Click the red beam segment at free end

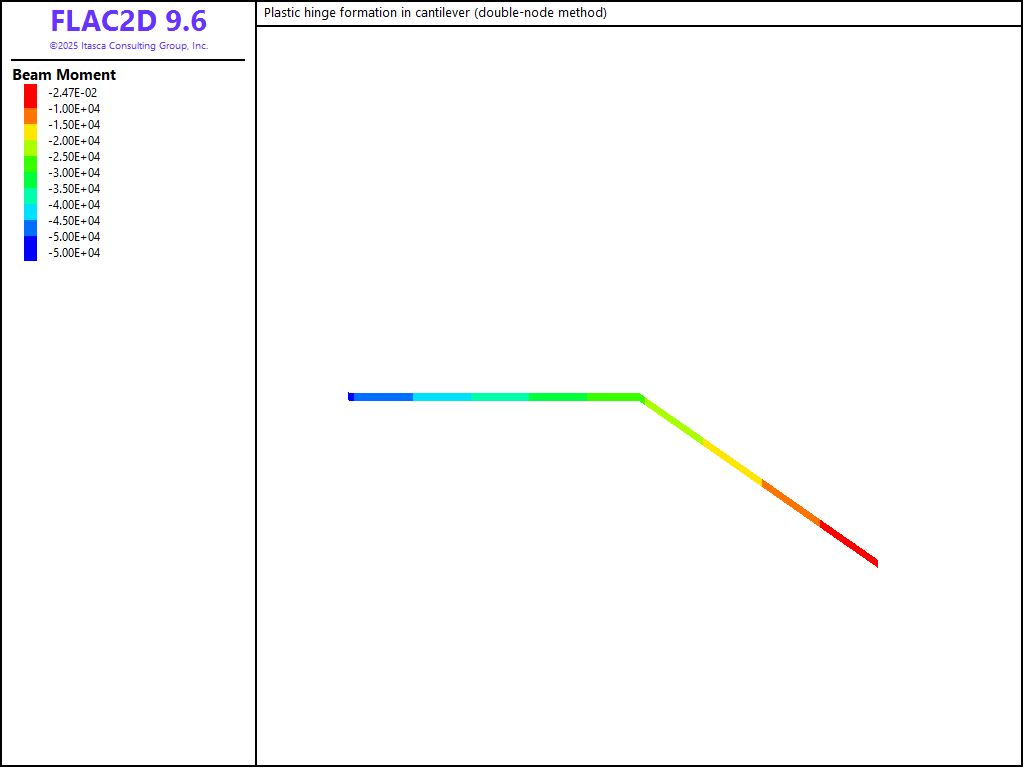click(849, 544)
